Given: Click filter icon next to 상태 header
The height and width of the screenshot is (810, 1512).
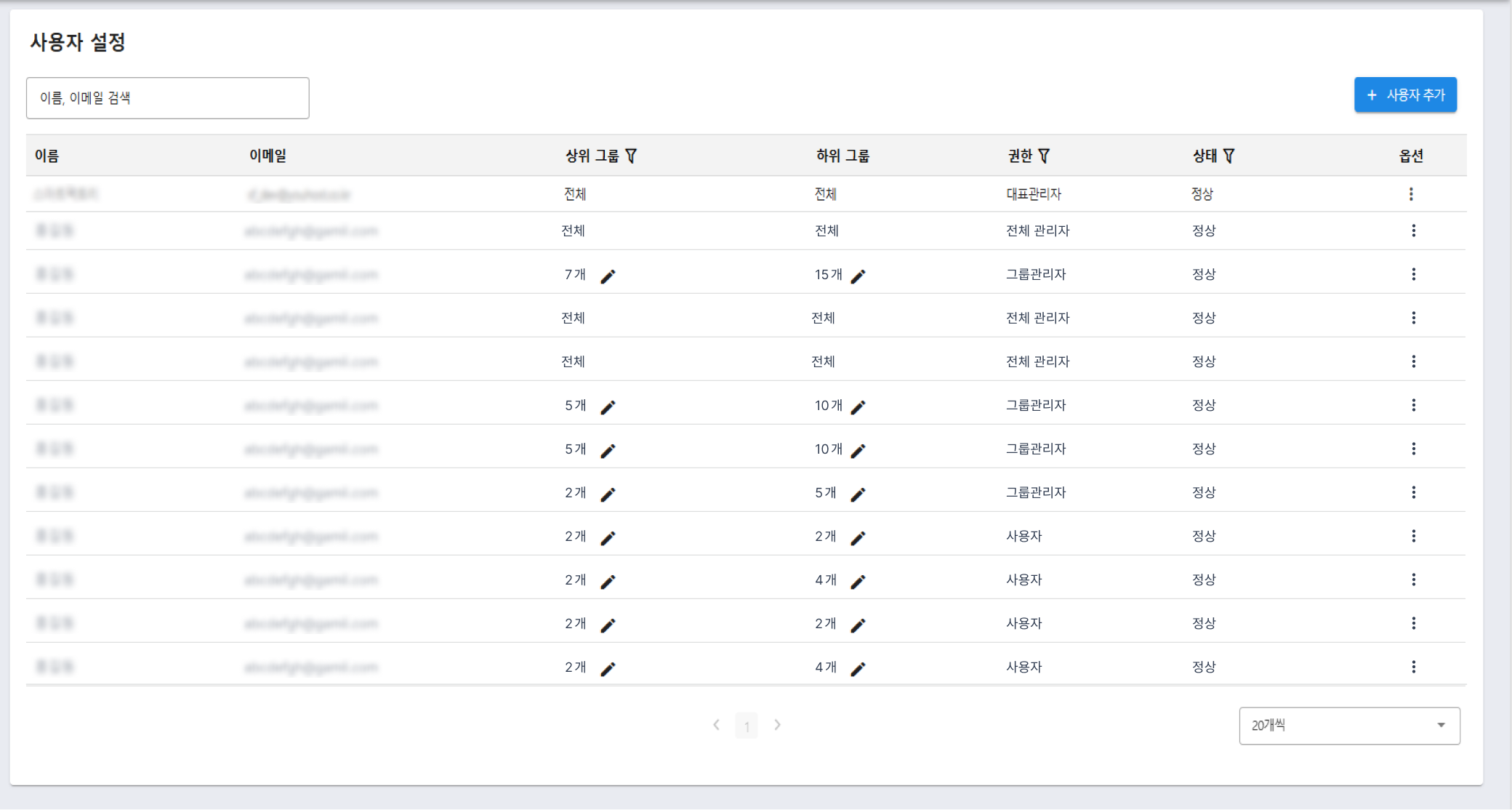Looking at the screenshot, I should pyautogui.click(x=1228, y=156).
